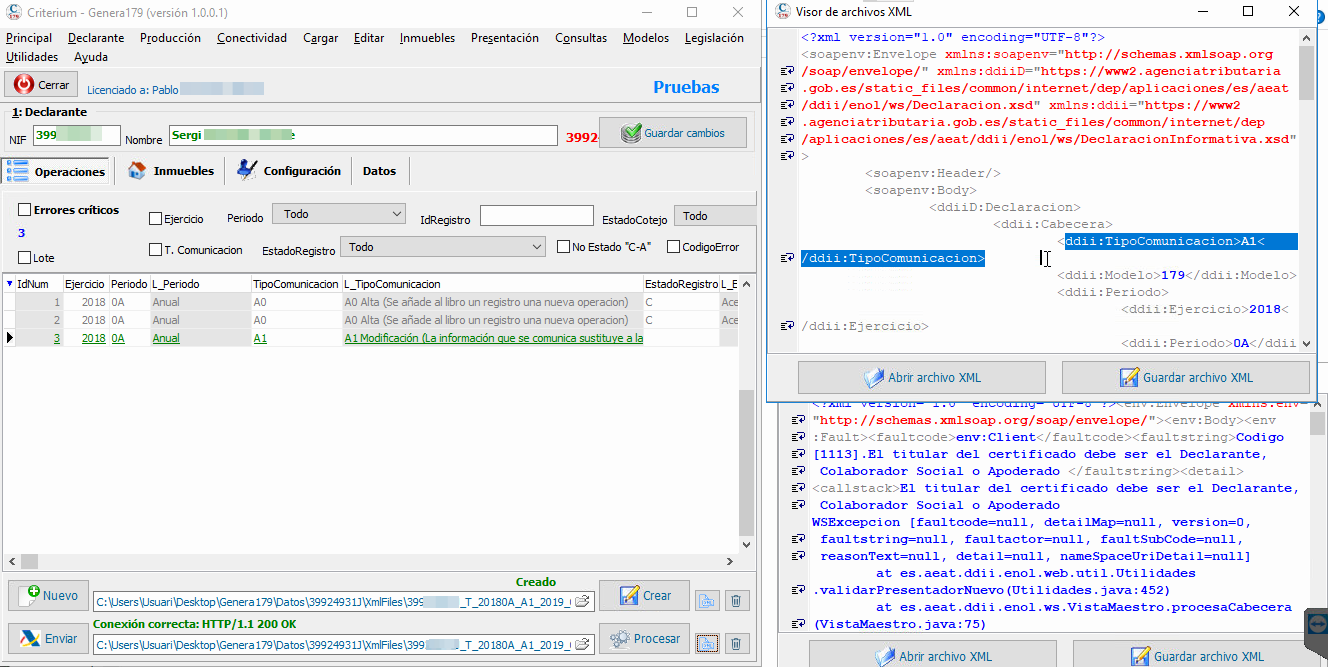Viewport: 1328px width, 667px height.
Task: Toggle the Lote checkbox
Action: [x=24, y=258]
